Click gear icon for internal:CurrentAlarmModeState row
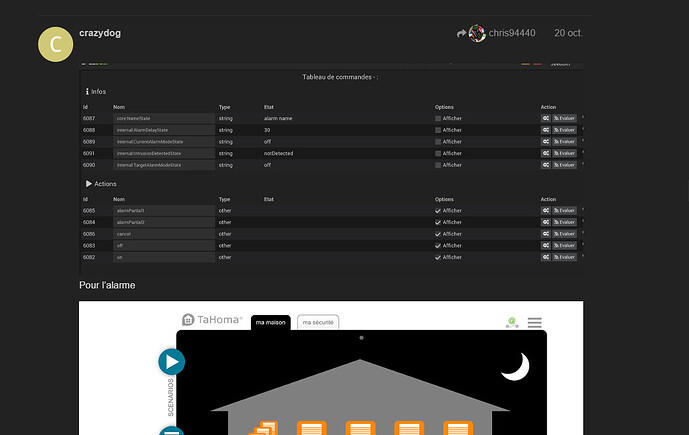The height and width of the screenshot is (435, 689). click(545, 141)
